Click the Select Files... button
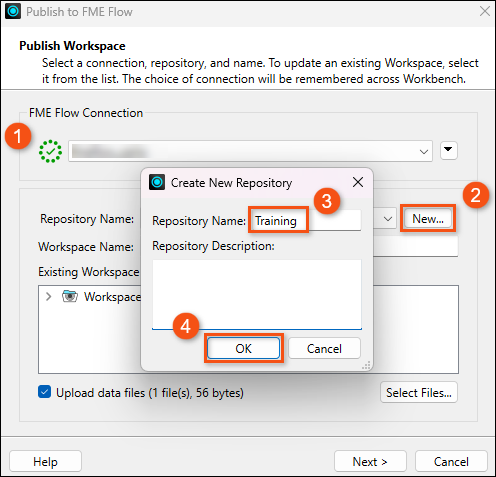The width and height of the screenshot is (496, 477). (x=419, y=392)
